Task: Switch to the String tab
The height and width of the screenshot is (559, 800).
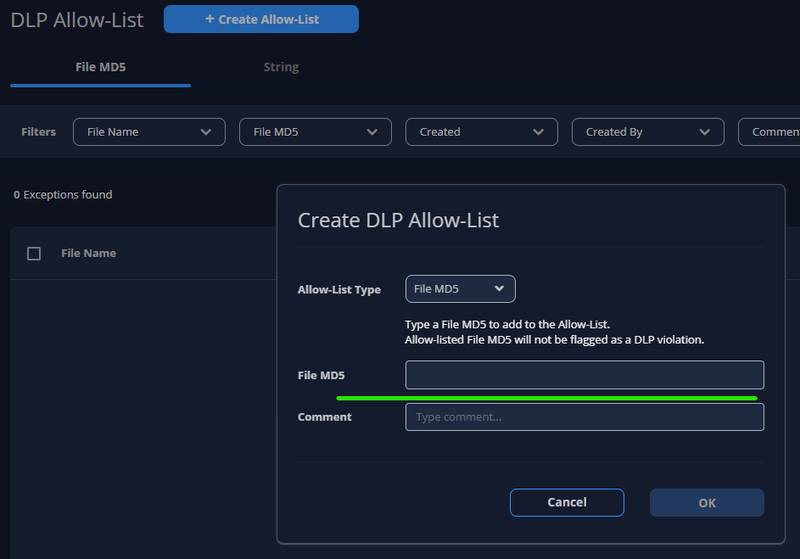Action: pos(281,67)
